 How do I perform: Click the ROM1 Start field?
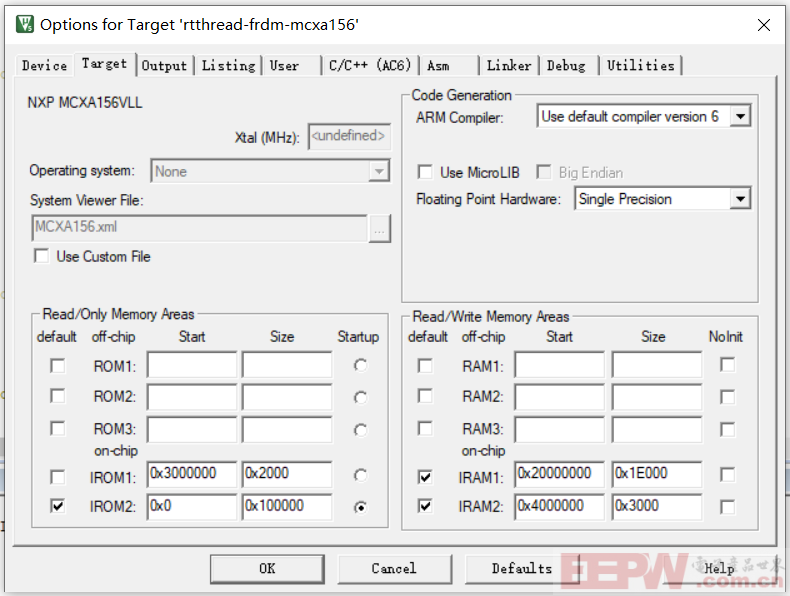click(x=192, y=365)
